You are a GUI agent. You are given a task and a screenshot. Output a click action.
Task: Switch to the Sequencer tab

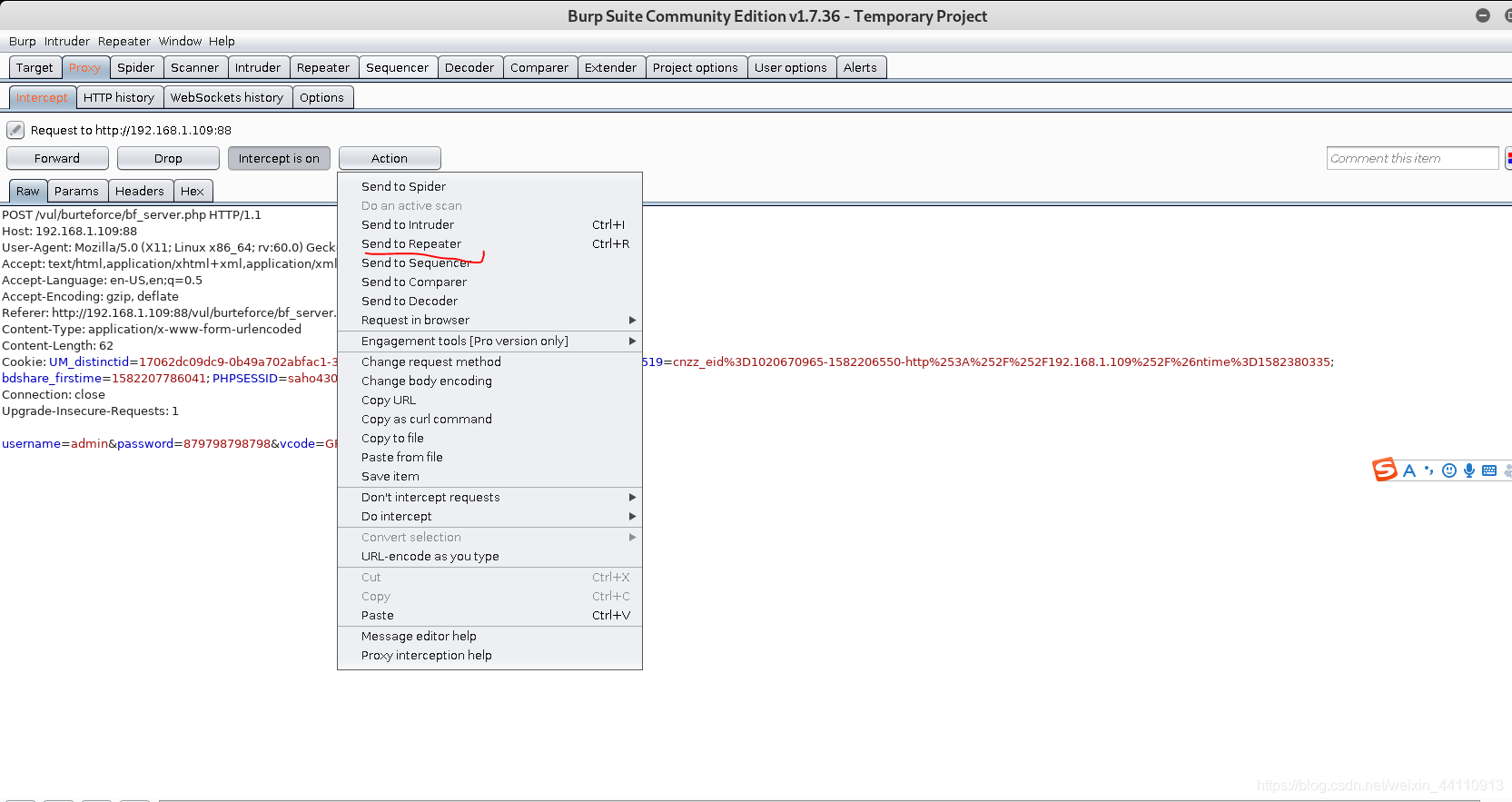(x=398, y=67)
